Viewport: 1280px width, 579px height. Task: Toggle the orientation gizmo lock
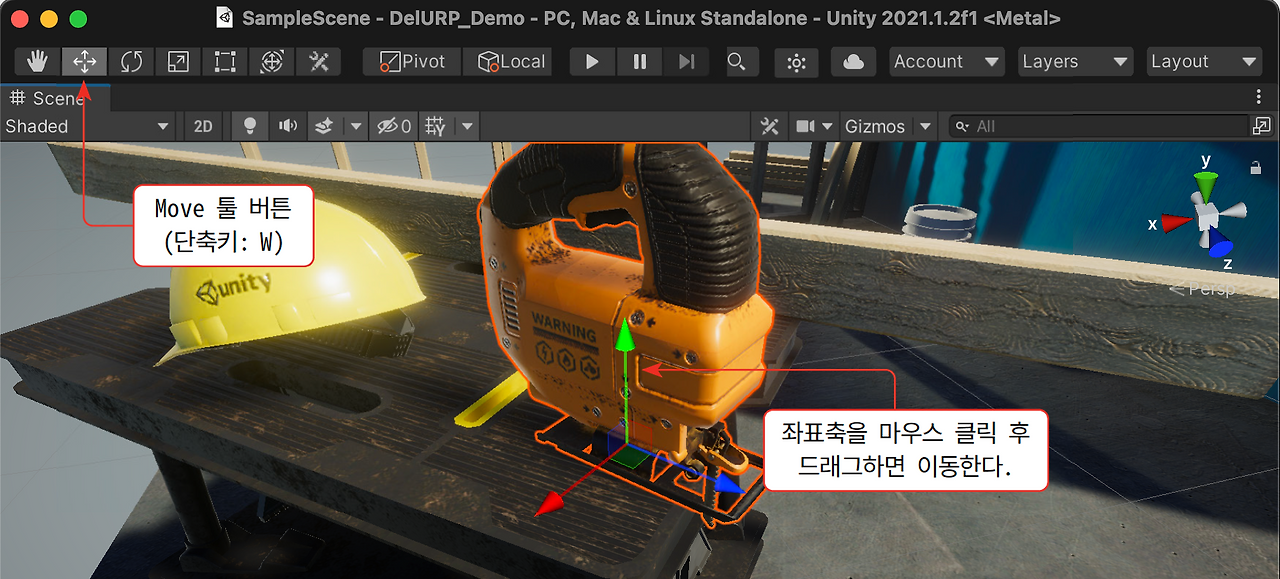click(1255, 169)
